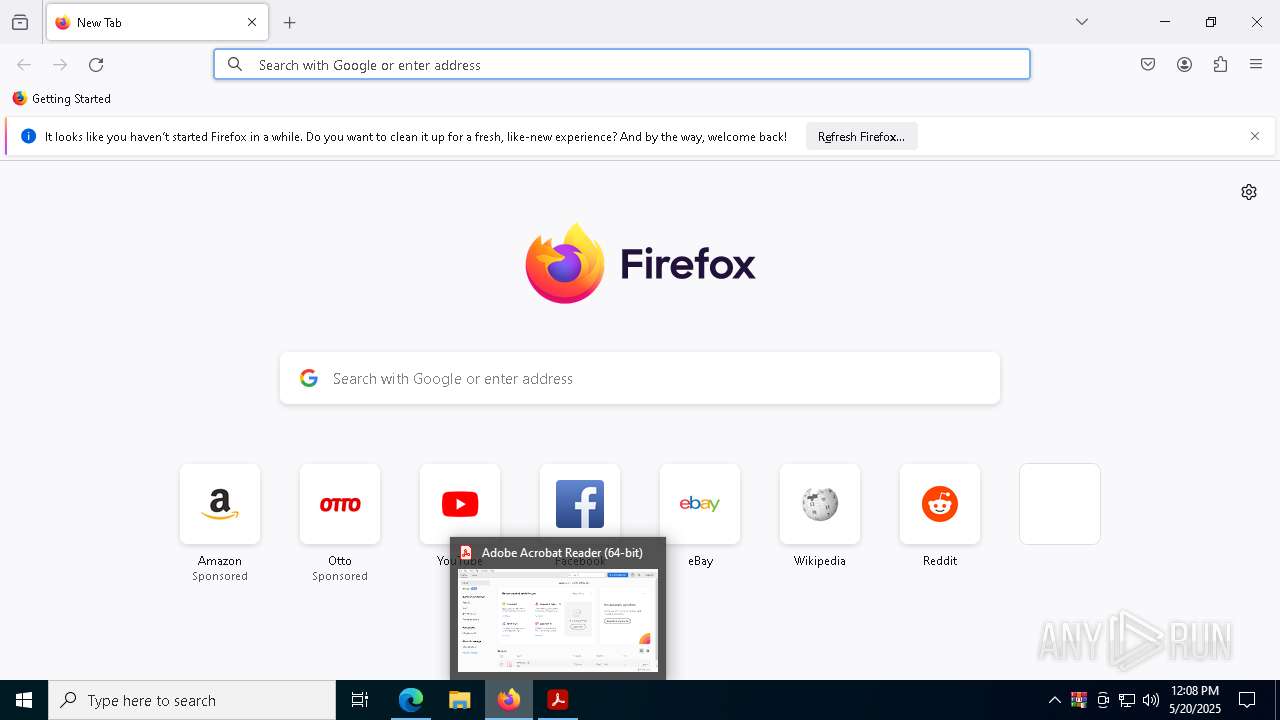This screenshot has height=720, width=1280.
Task: Click the Meet Now camera tray icon
Action: (1103, 700)
